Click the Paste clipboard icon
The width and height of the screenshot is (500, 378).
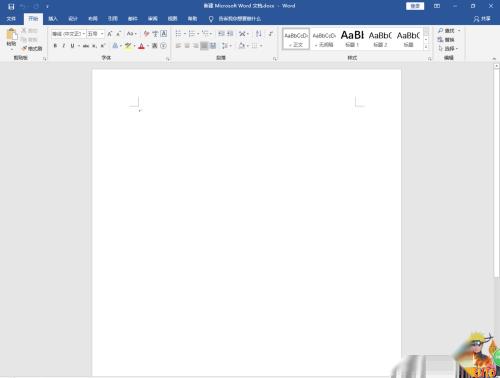(x=11, y=34)
